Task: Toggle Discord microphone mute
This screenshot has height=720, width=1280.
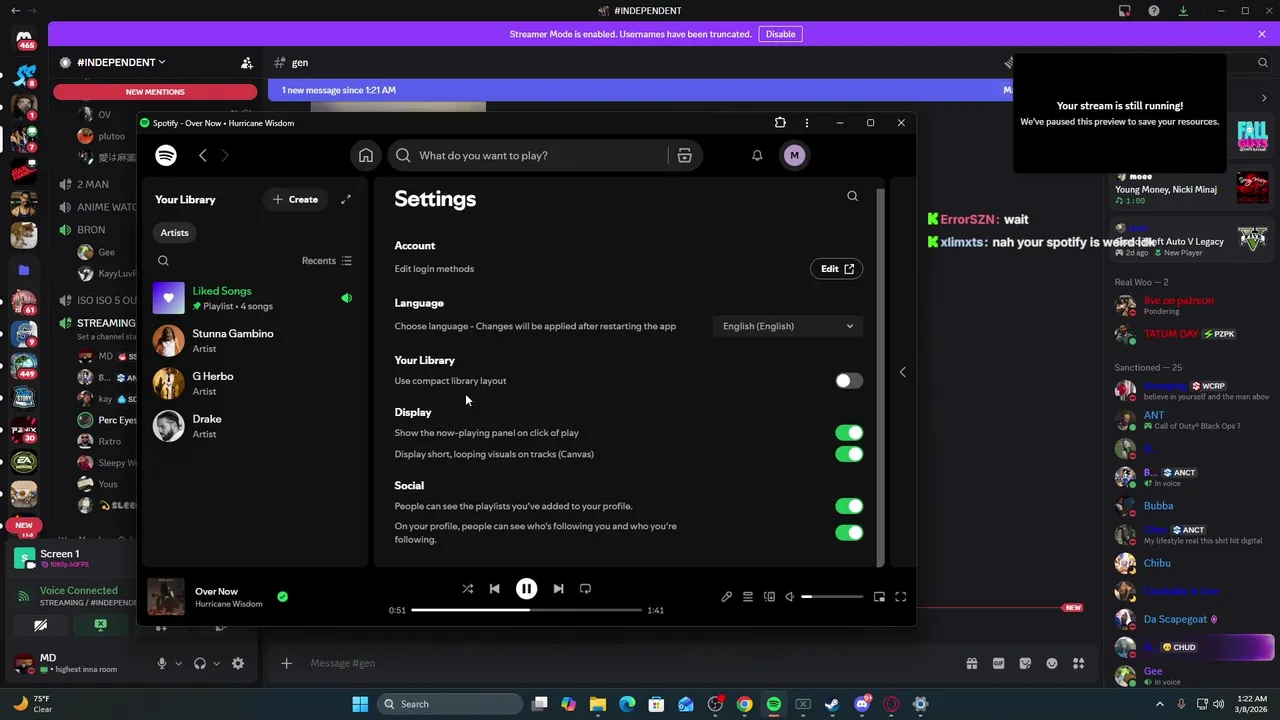Action: click(x=162, y=663)
